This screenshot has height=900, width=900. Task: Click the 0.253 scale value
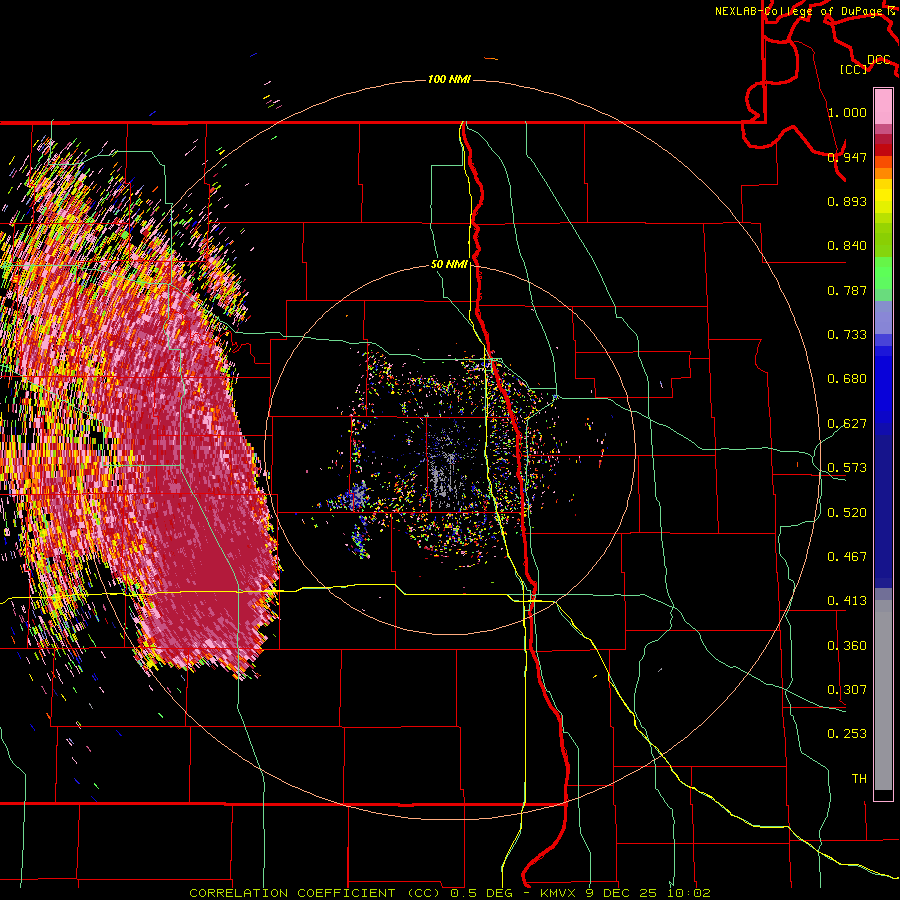(x=847, y=734)
